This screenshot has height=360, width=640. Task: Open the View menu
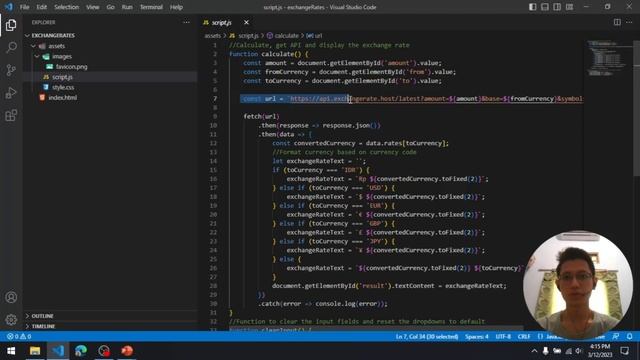(x=93, y=7)
